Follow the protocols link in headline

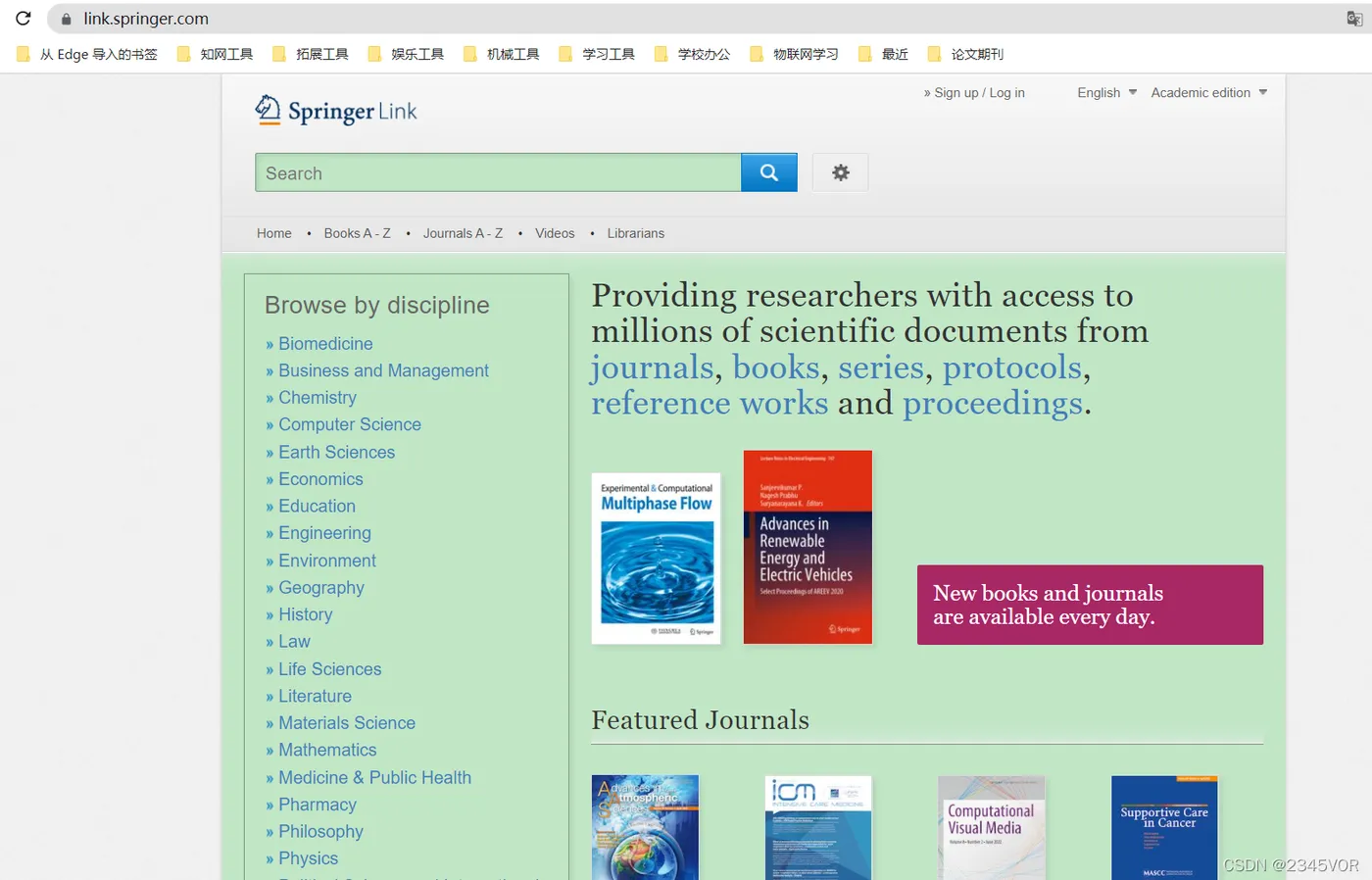click(x=1012, y=367)
